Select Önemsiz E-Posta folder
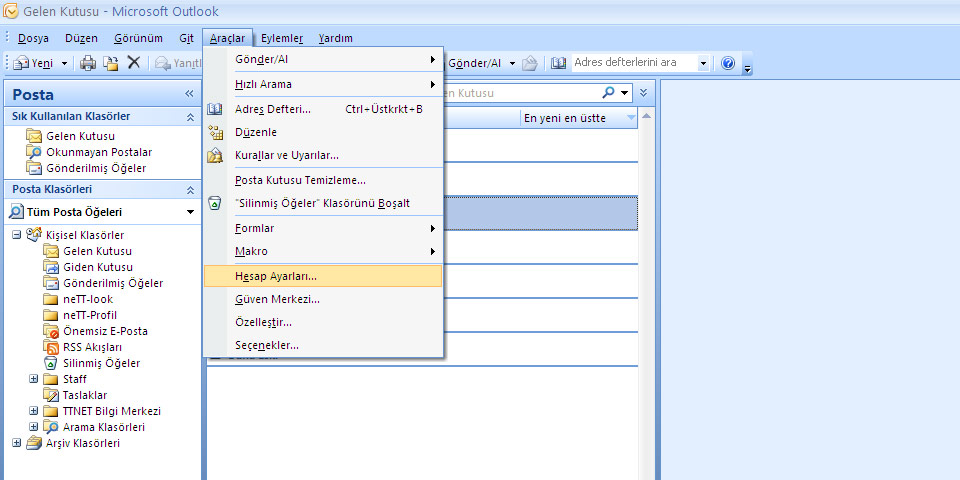Viewport: 960px width, 480px height. 105,331
